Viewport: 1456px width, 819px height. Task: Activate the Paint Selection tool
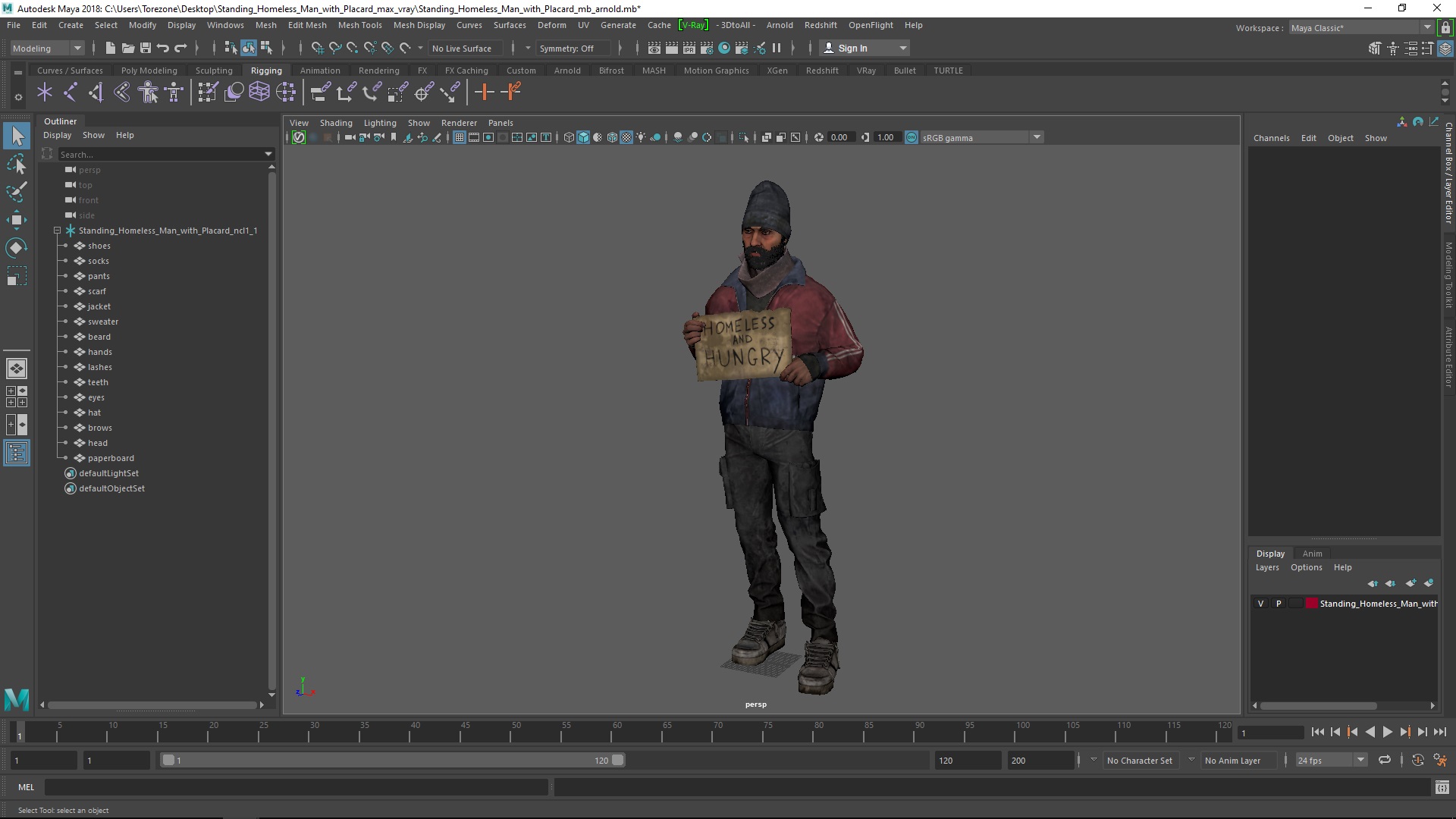16,191
